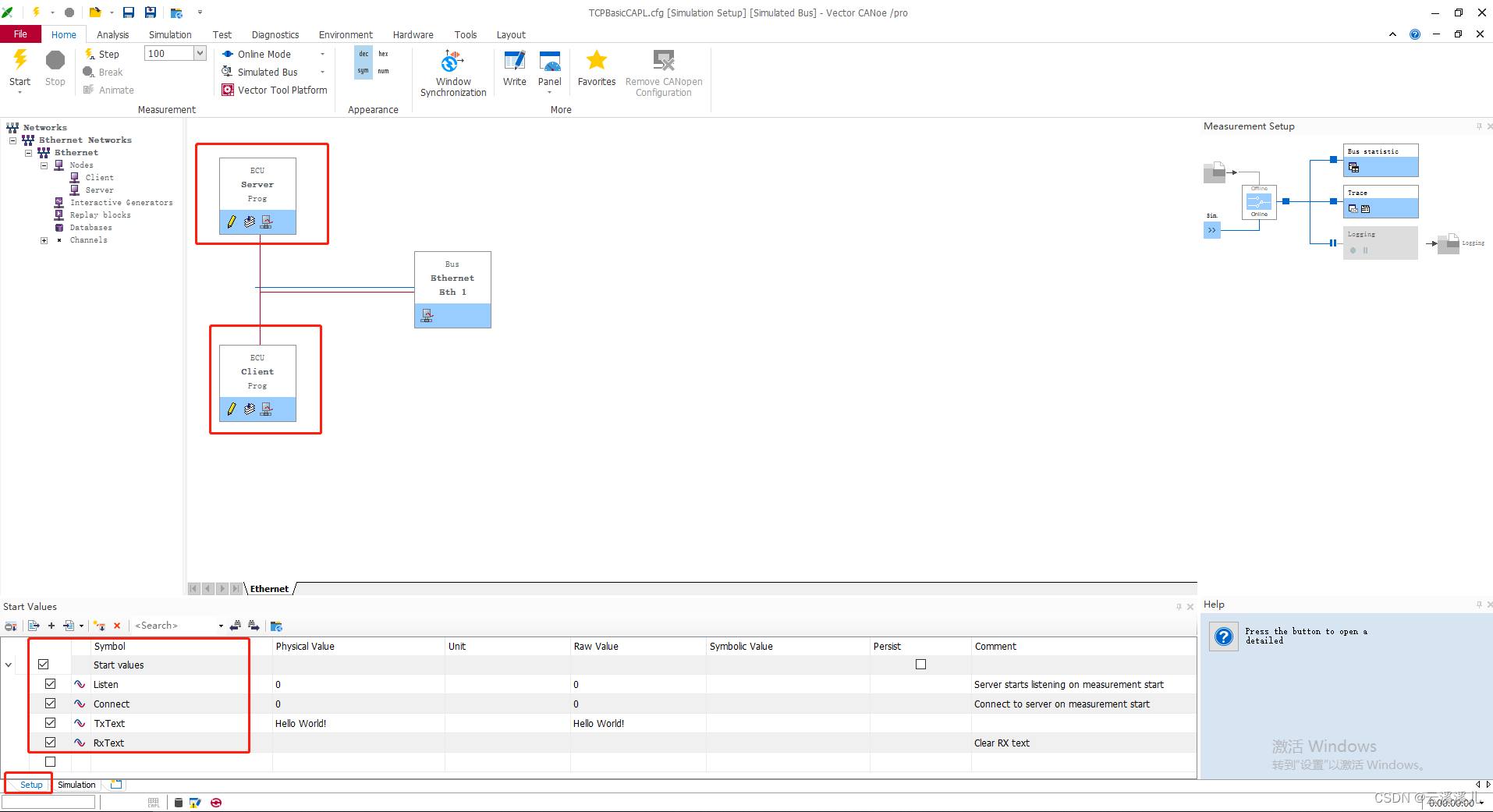Switch to the Simulation ribbon tab

tap(170, 35)
